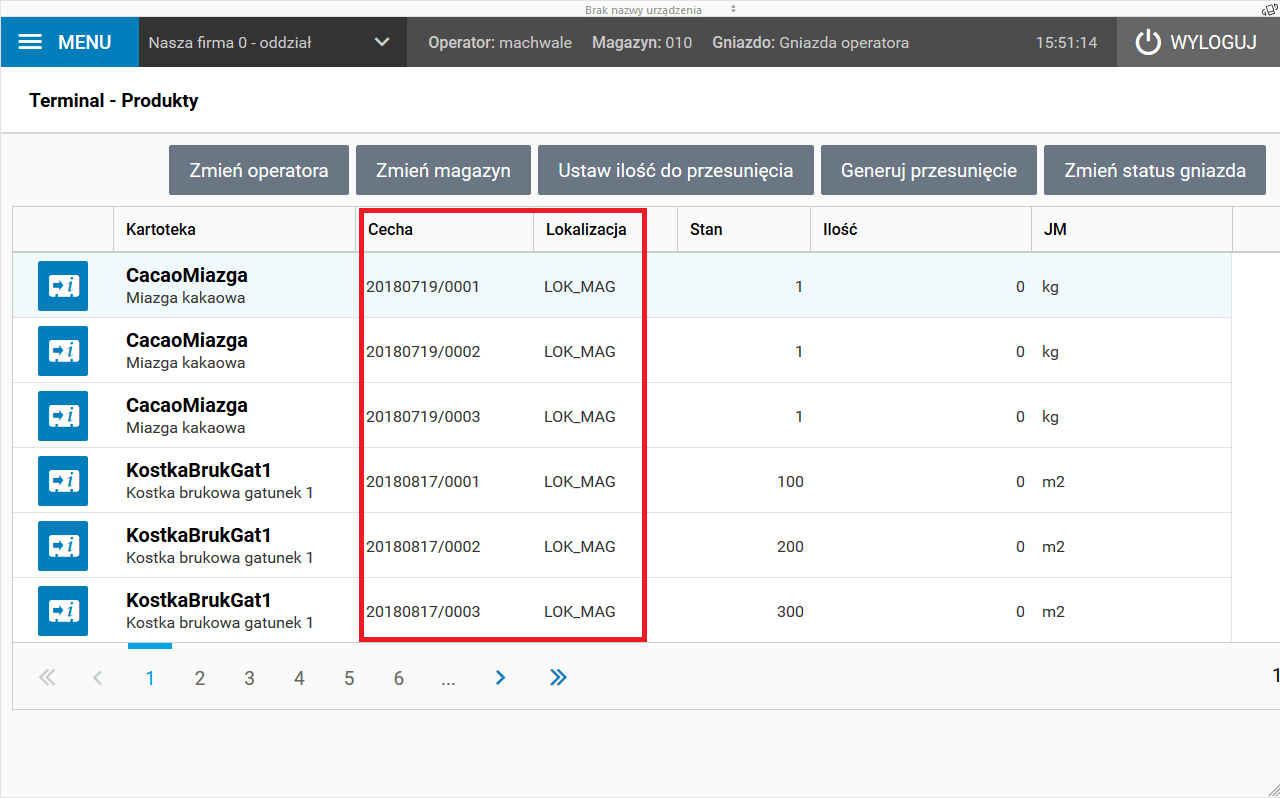The height and width of the screenshot is (798, 1280).
Task: Sort by the Kartoteka column header
Action: (x=235, y=229)
